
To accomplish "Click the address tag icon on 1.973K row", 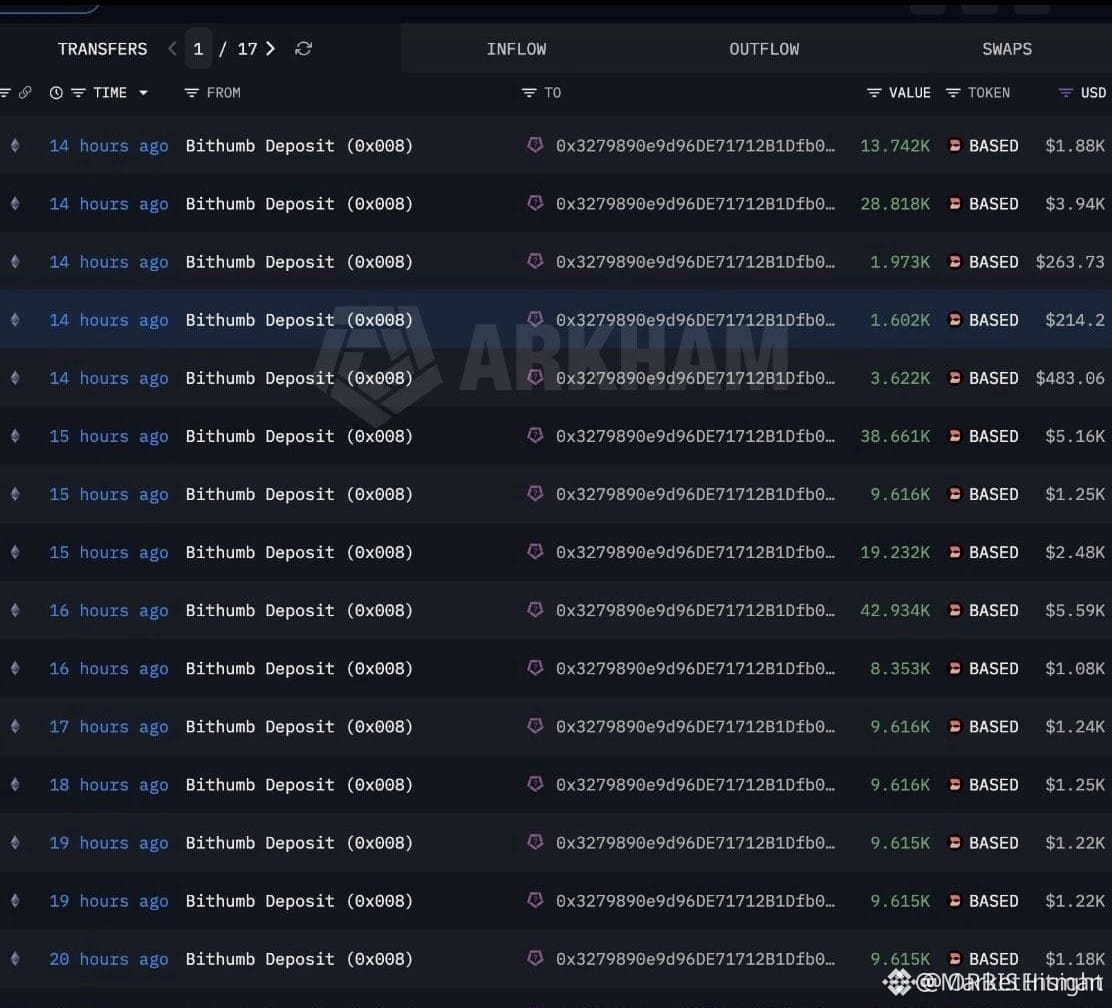I will point(535,261).
